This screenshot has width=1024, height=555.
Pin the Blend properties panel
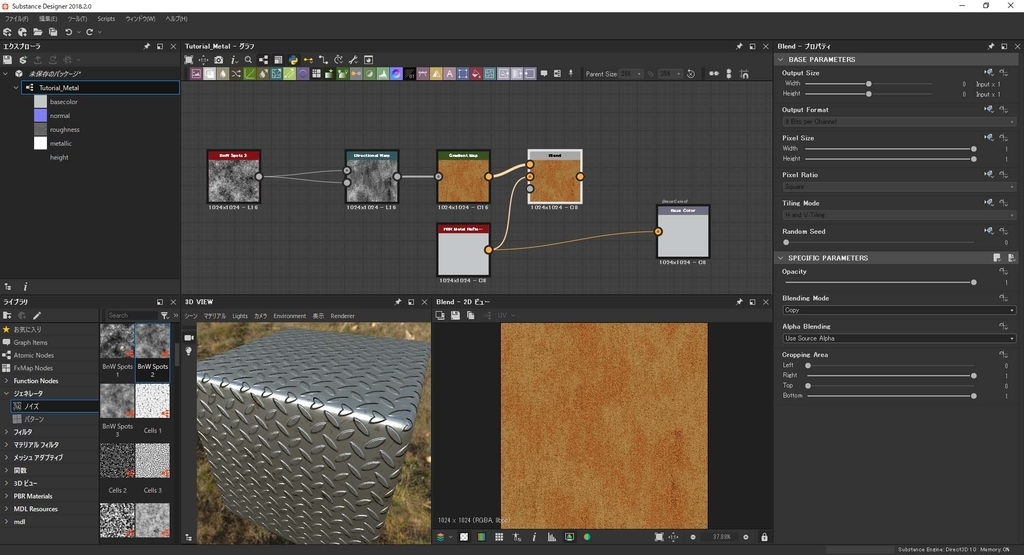coord(991,46)
